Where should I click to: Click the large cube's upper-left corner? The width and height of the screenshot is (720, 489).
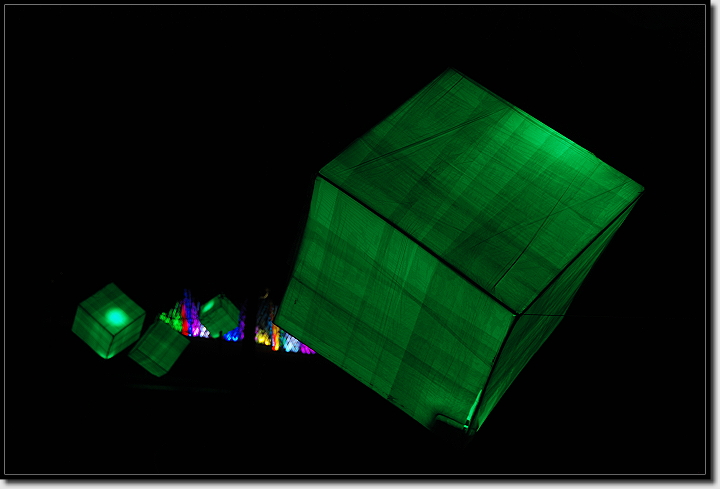coord(319,176)
